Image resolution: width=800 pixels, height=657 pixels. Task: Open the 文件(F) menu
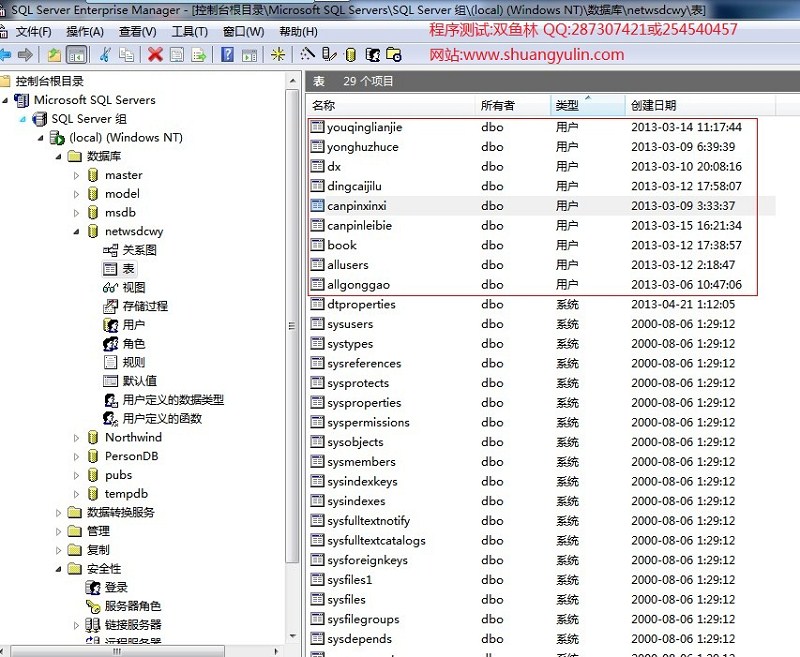click(33, 32)
